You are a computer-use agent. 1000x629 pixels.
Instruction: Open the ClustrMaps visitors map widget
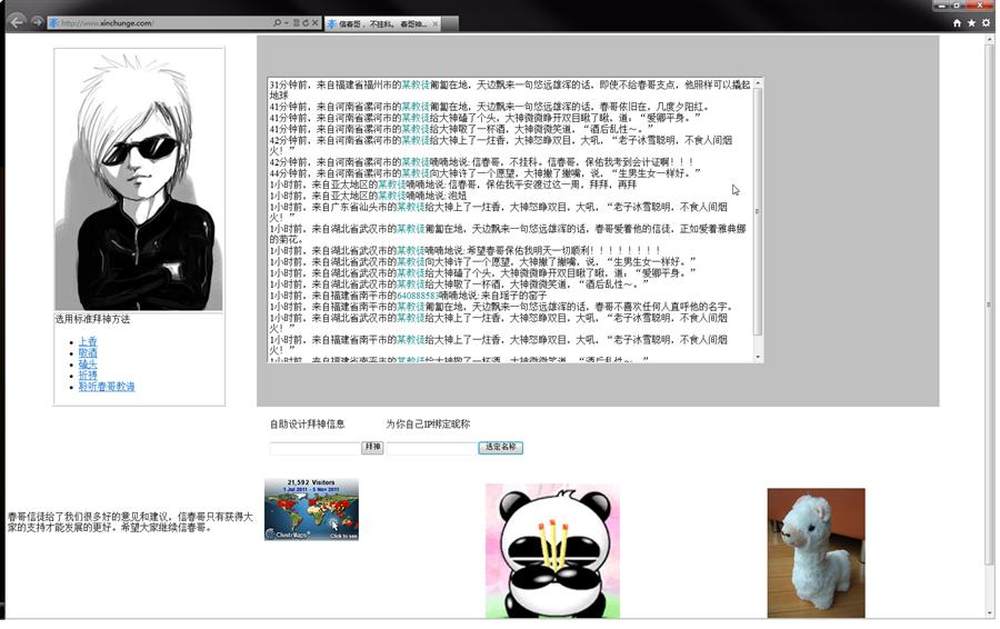pos(311,510)
